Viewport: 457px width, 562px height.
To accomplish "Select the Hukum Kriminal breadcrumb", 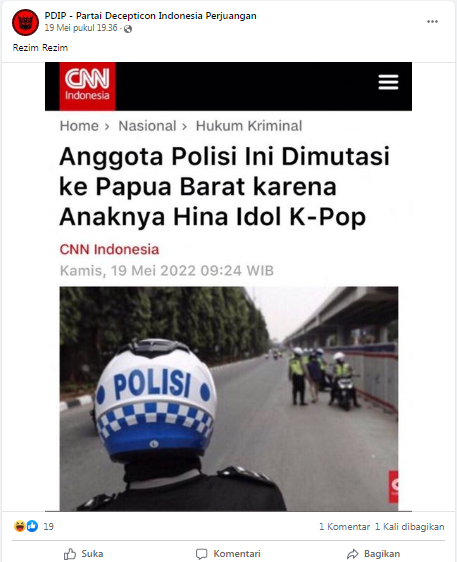I will click(249, 126).
